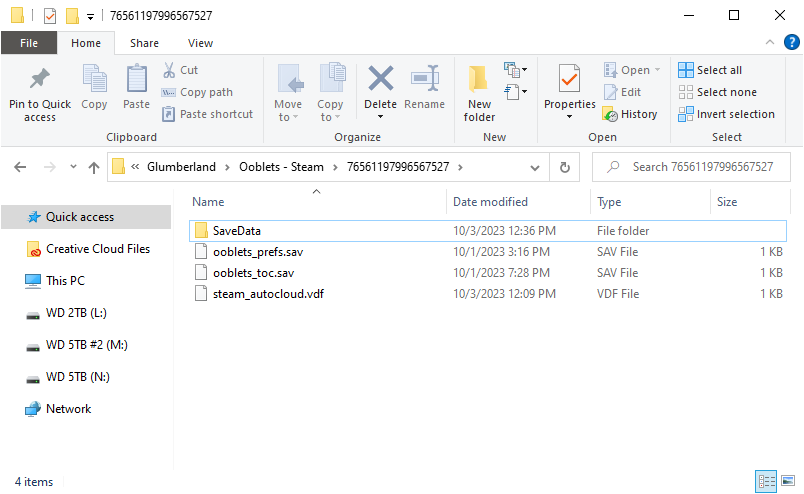This screenshot has height=494, width=804.
Task: Expand the Properties dropdown arrow
Action: (569, 117)
